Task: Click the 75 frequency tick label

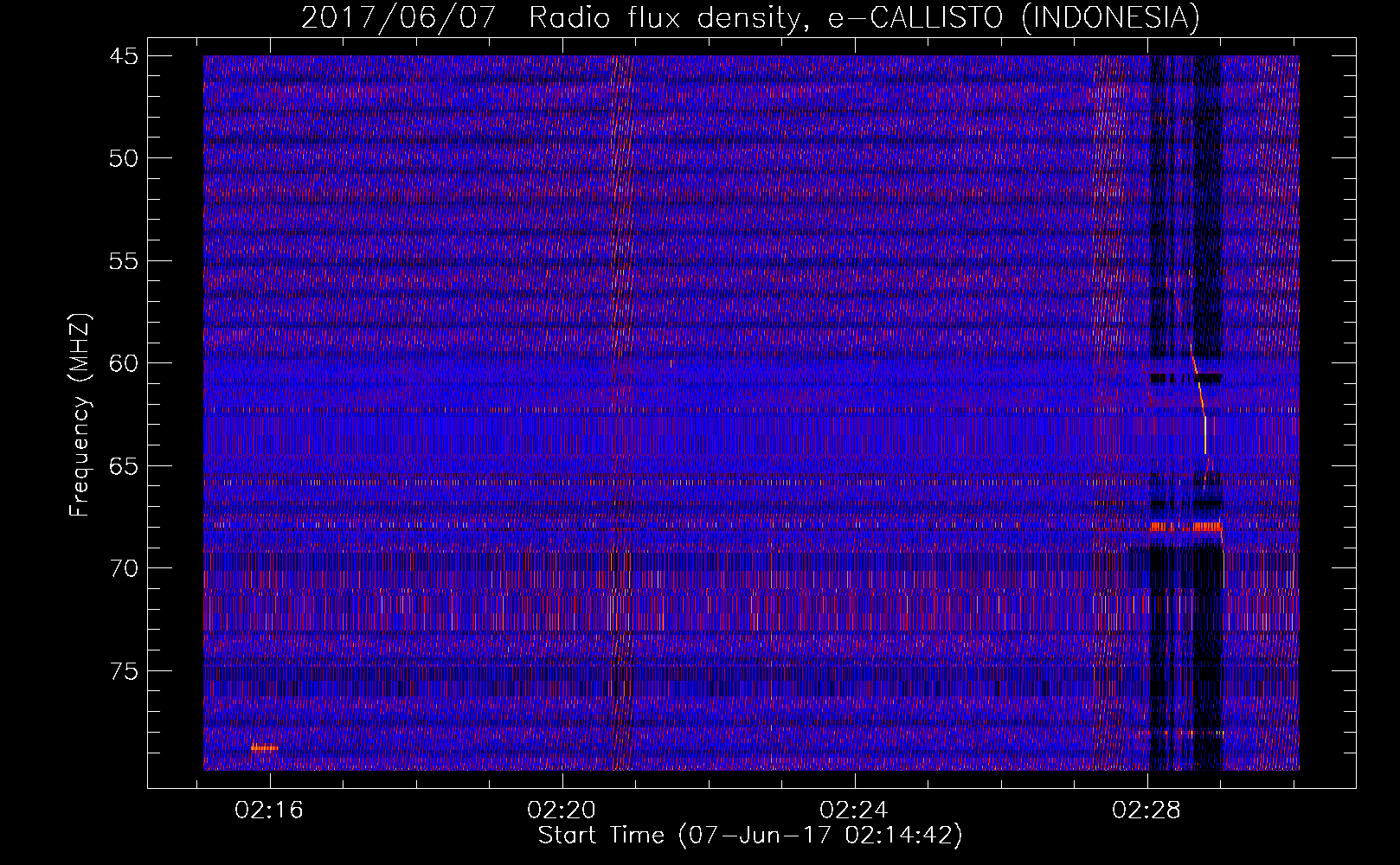Action: click(x=124, y=670)
